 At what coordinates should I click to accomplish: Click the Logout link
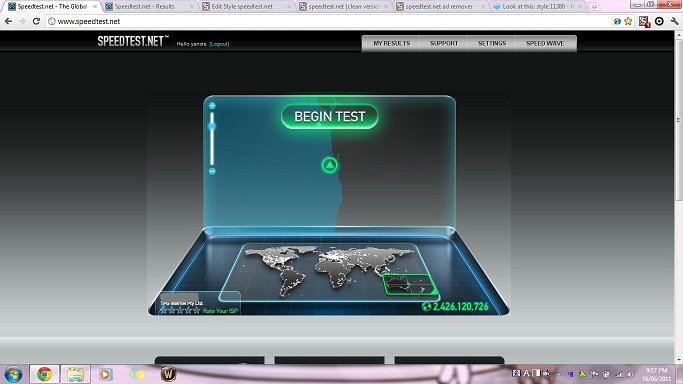pyautogui.click(x=219, y=44)
